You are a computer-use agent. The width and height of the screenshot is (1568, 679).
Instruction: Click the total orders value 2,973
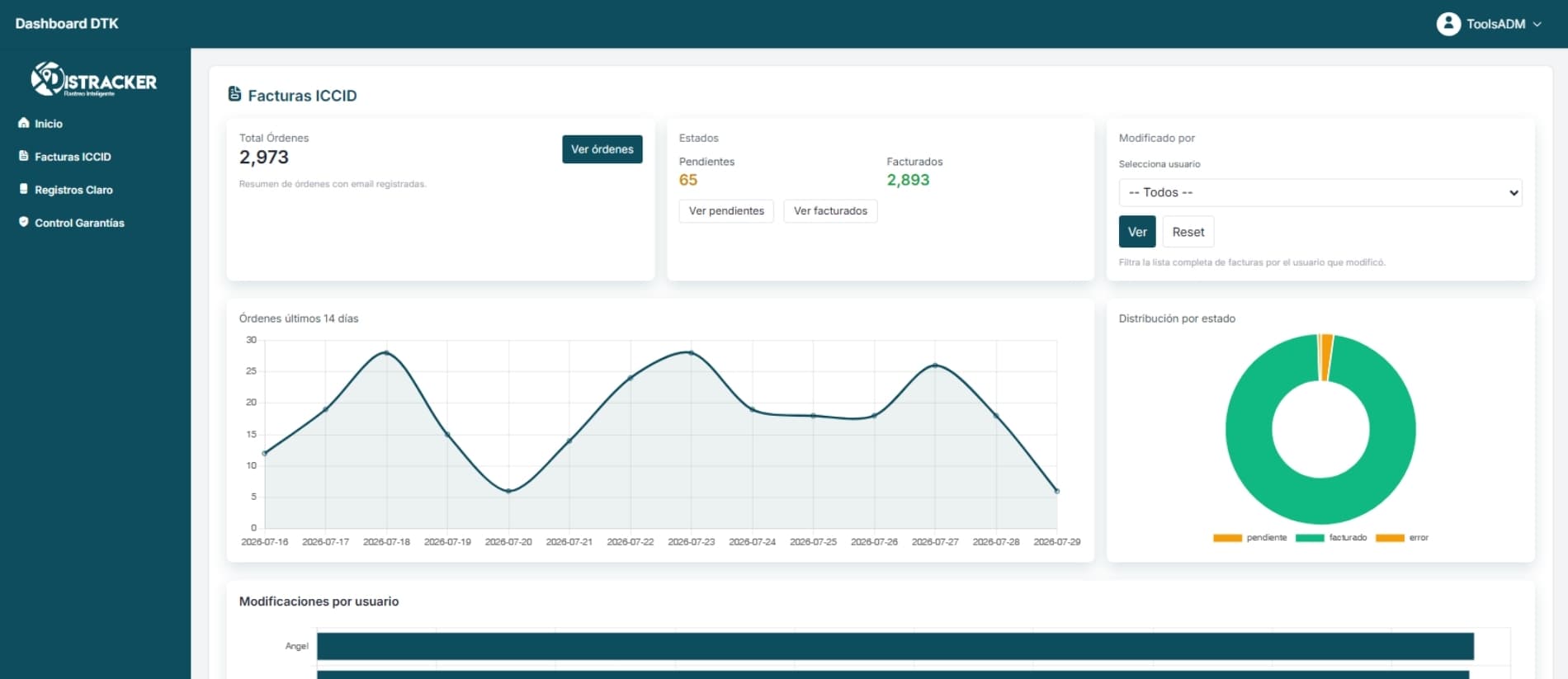click(264, 158)
